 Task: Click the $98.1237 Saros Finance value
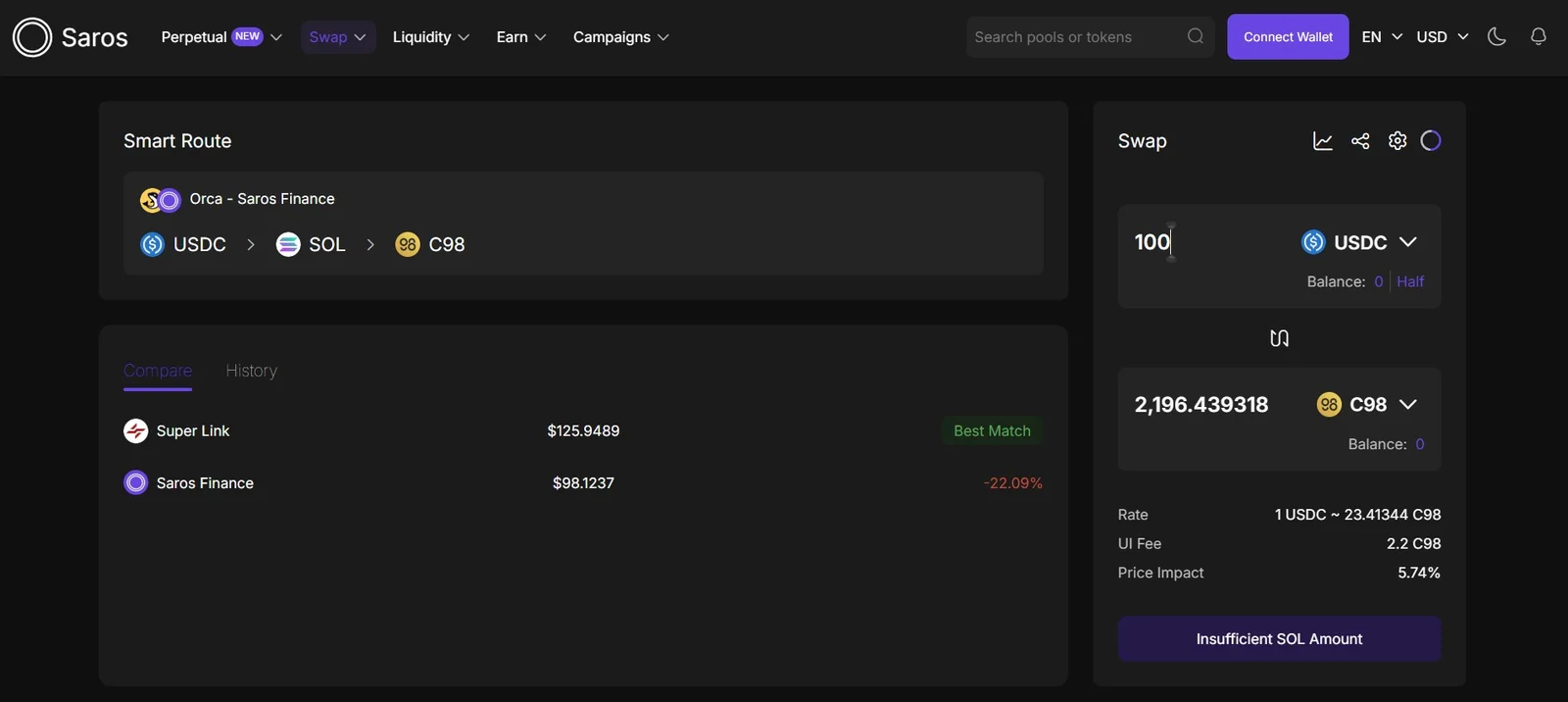pos(583,482)
